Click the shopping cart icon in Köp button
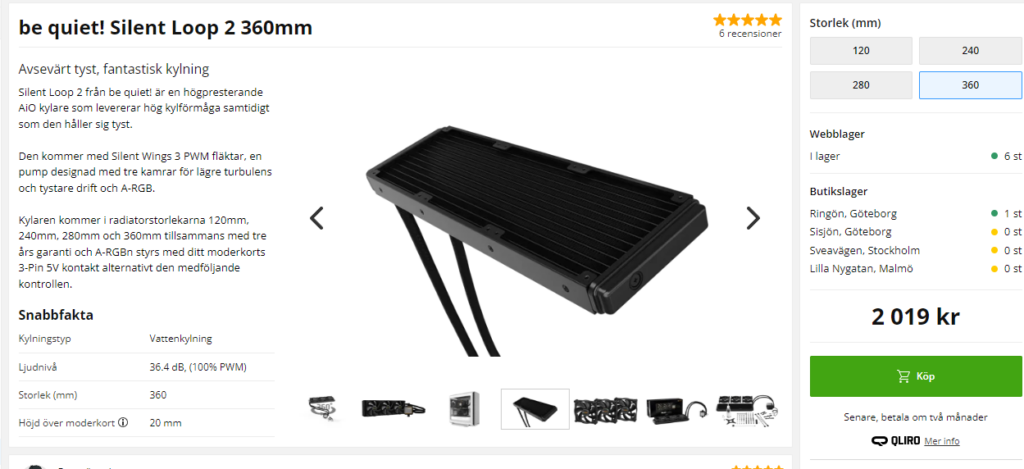Viewport: 1024px width, 469px height. pyautogui.click(x=903, y=376)
